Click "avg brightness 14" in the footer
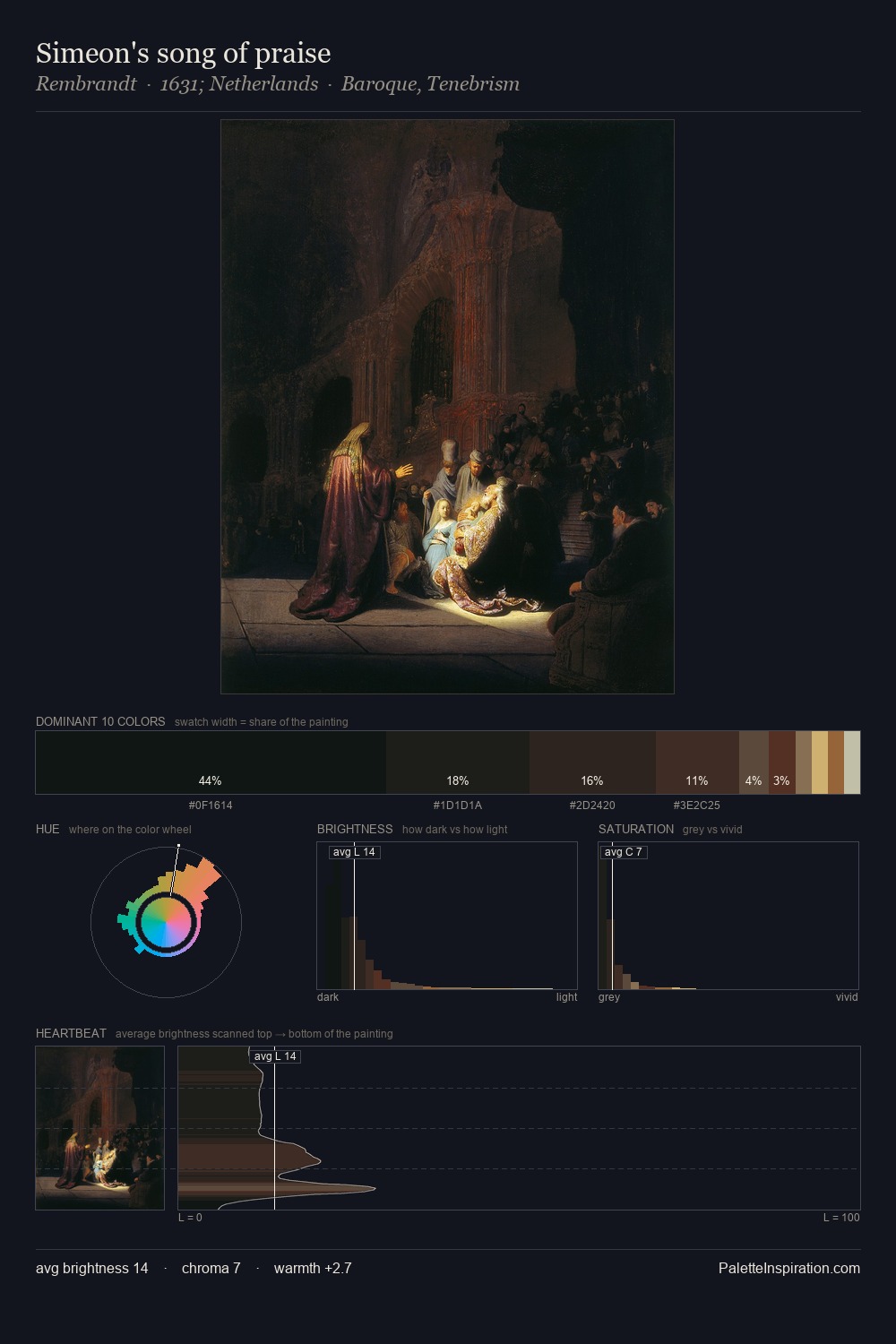 click(x=92, y=1269)
